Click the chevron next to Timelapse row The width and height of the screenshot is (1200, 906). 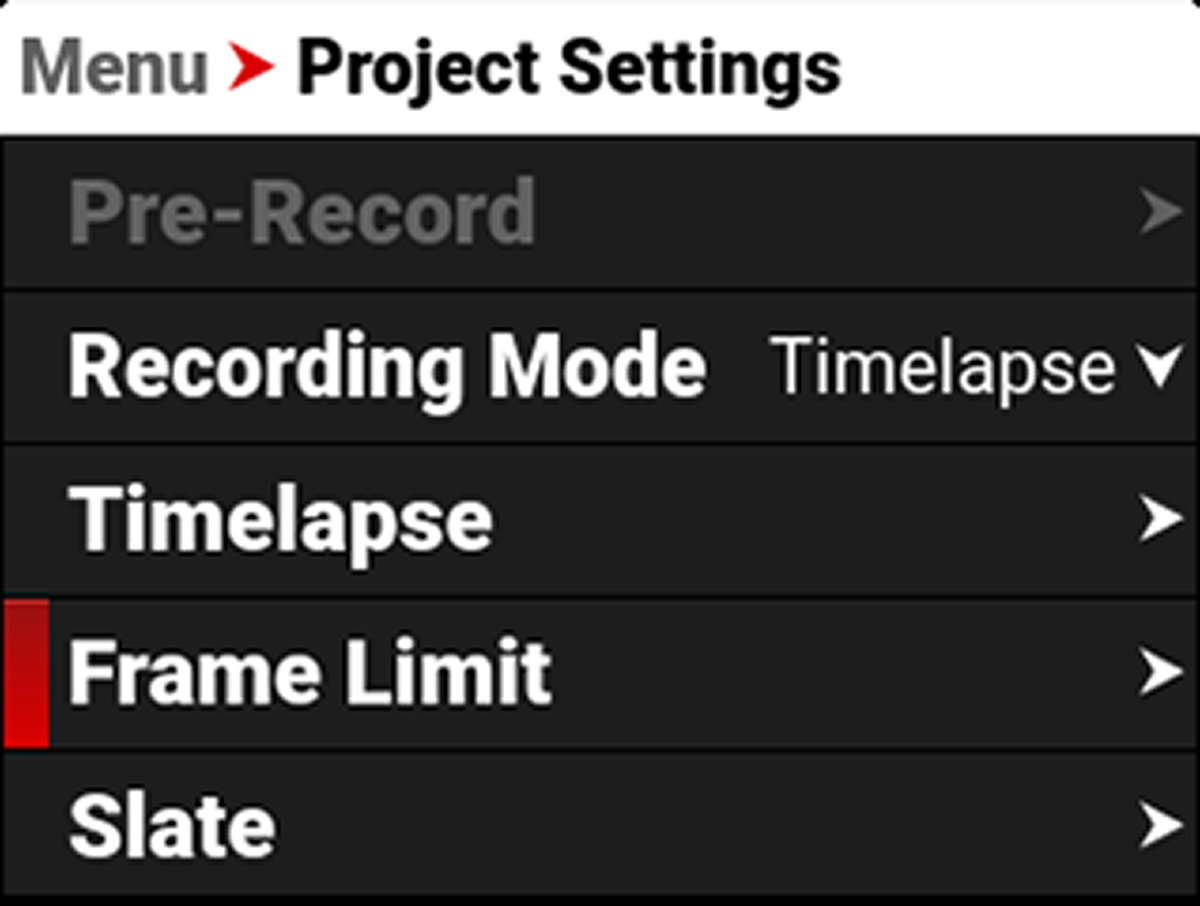[x=1158, y=518]
